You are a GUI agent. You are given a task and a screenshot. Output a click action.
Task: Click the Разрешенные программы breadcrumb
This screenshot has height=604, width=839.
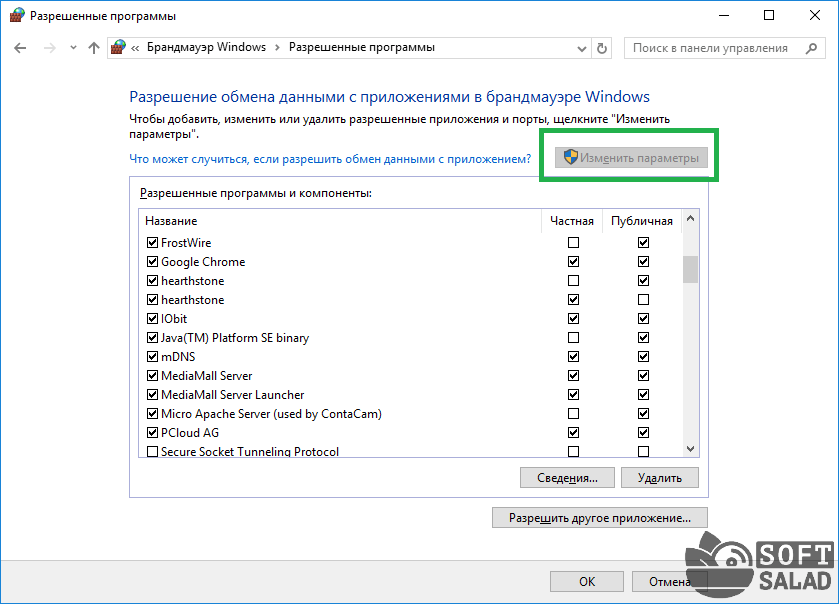click(362, 47)
